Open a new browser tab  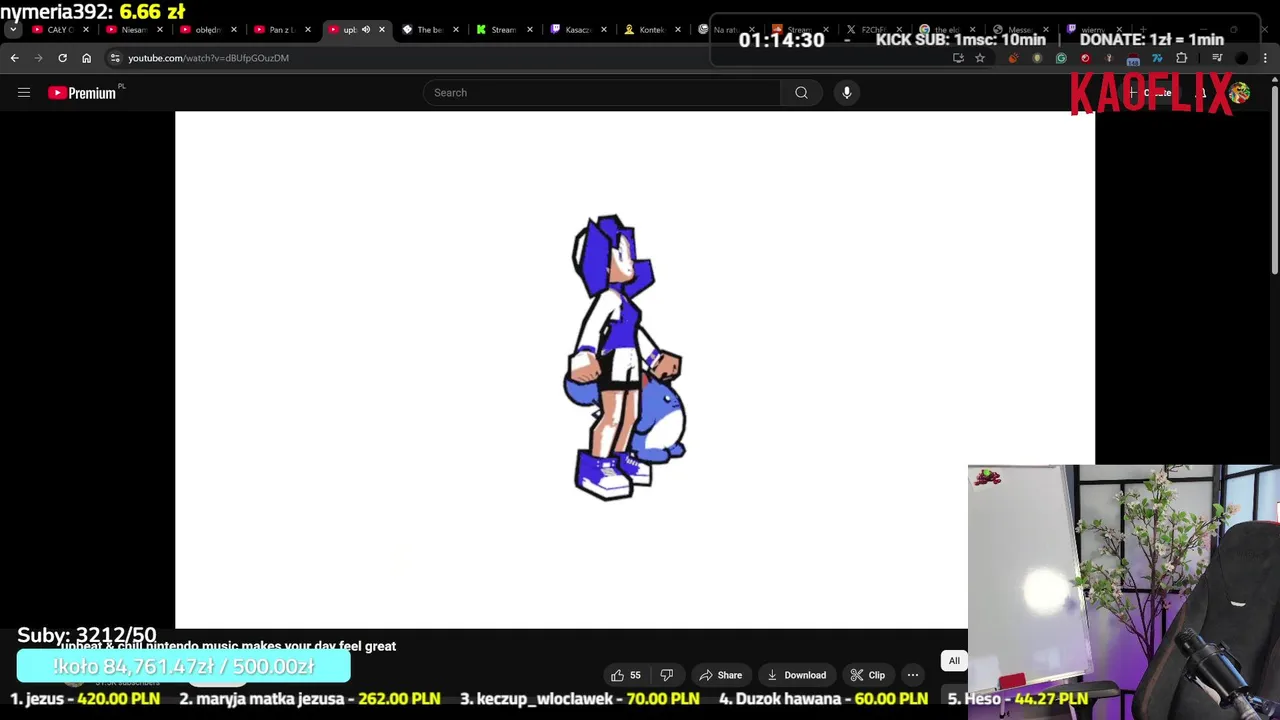[1143, 30]
